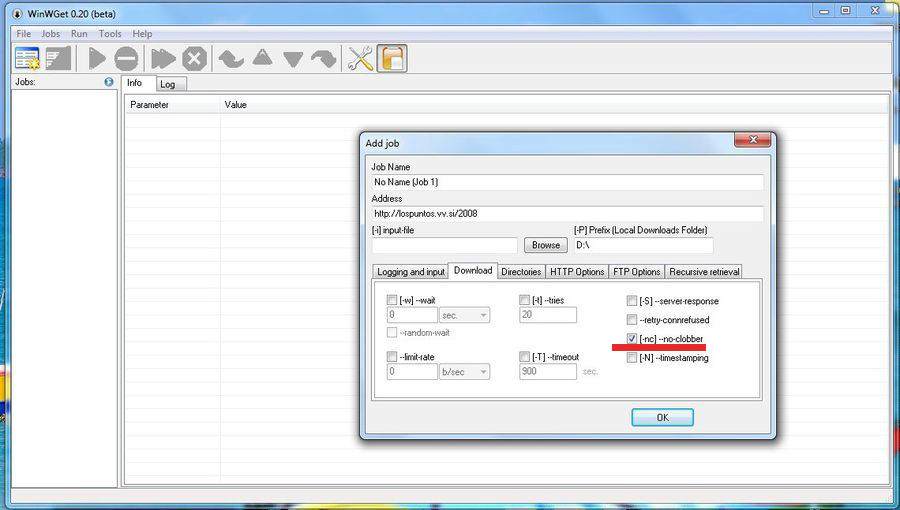Open the Help menu
This screenshot has width=900, height=510.
[x=142, y=34]
